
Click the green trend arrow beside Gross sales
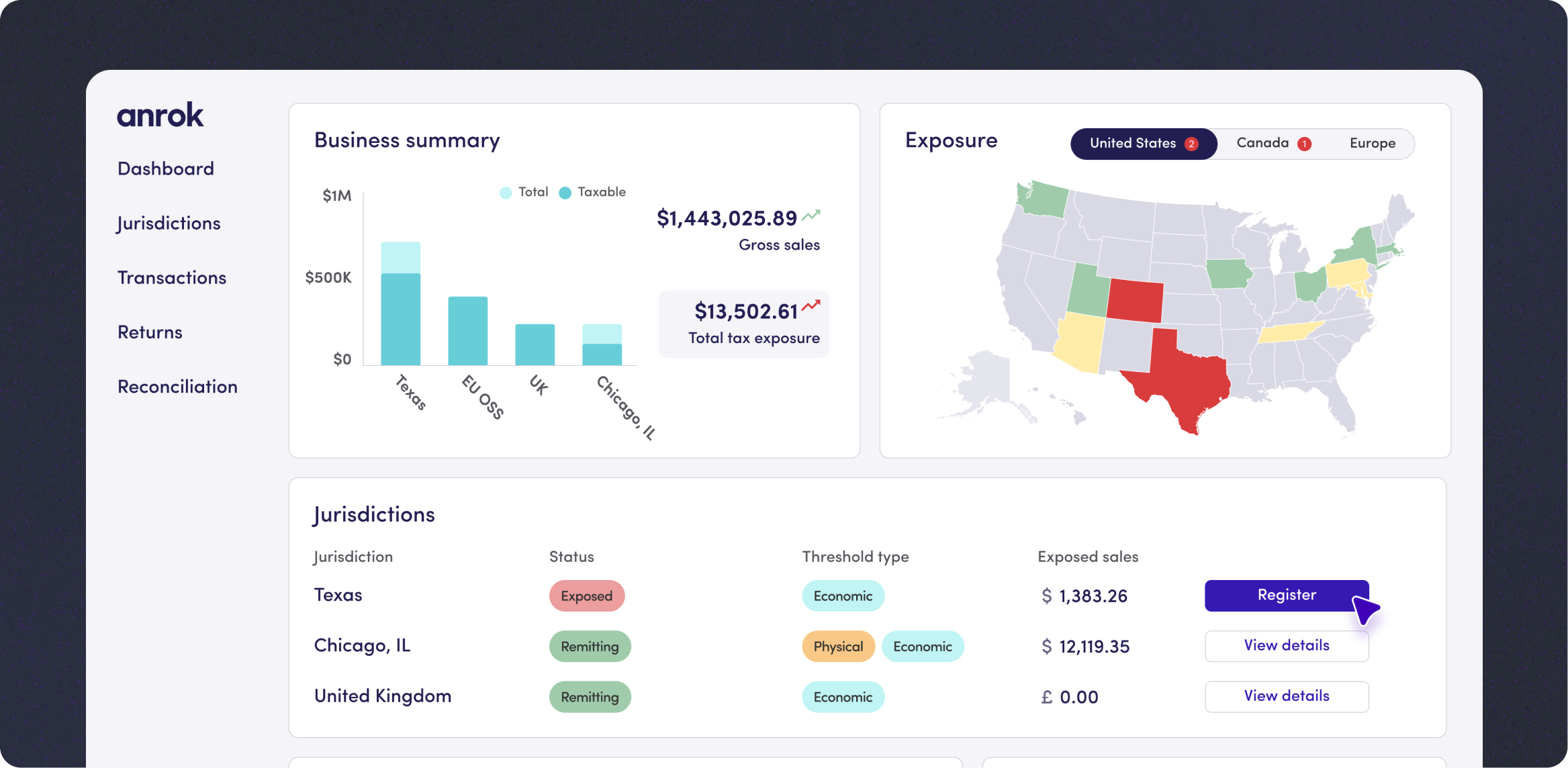[811, 215]
